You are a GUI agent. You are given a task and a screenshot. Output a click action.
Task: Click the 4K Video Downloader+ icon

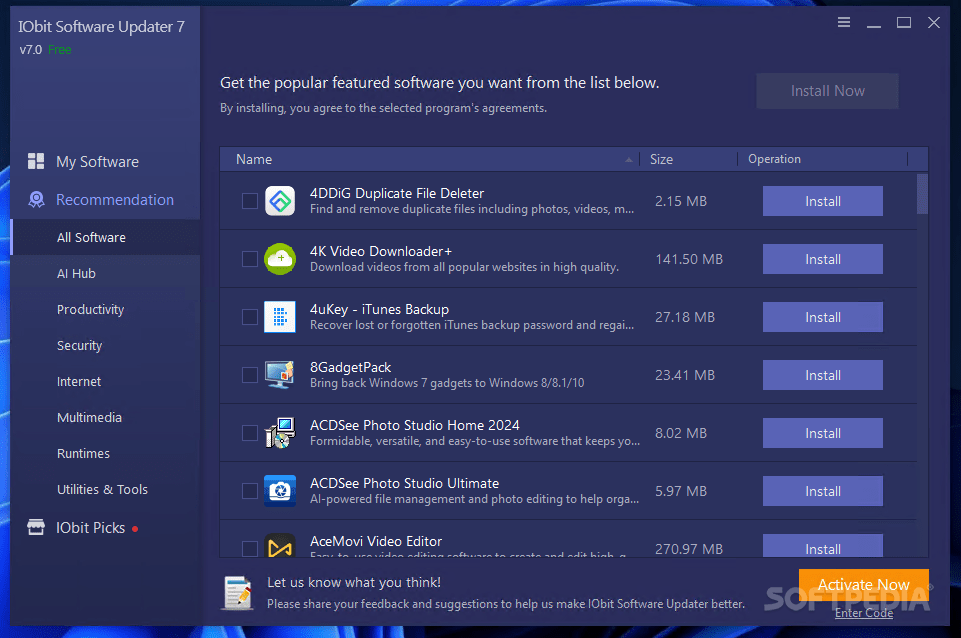pos(279,259)
